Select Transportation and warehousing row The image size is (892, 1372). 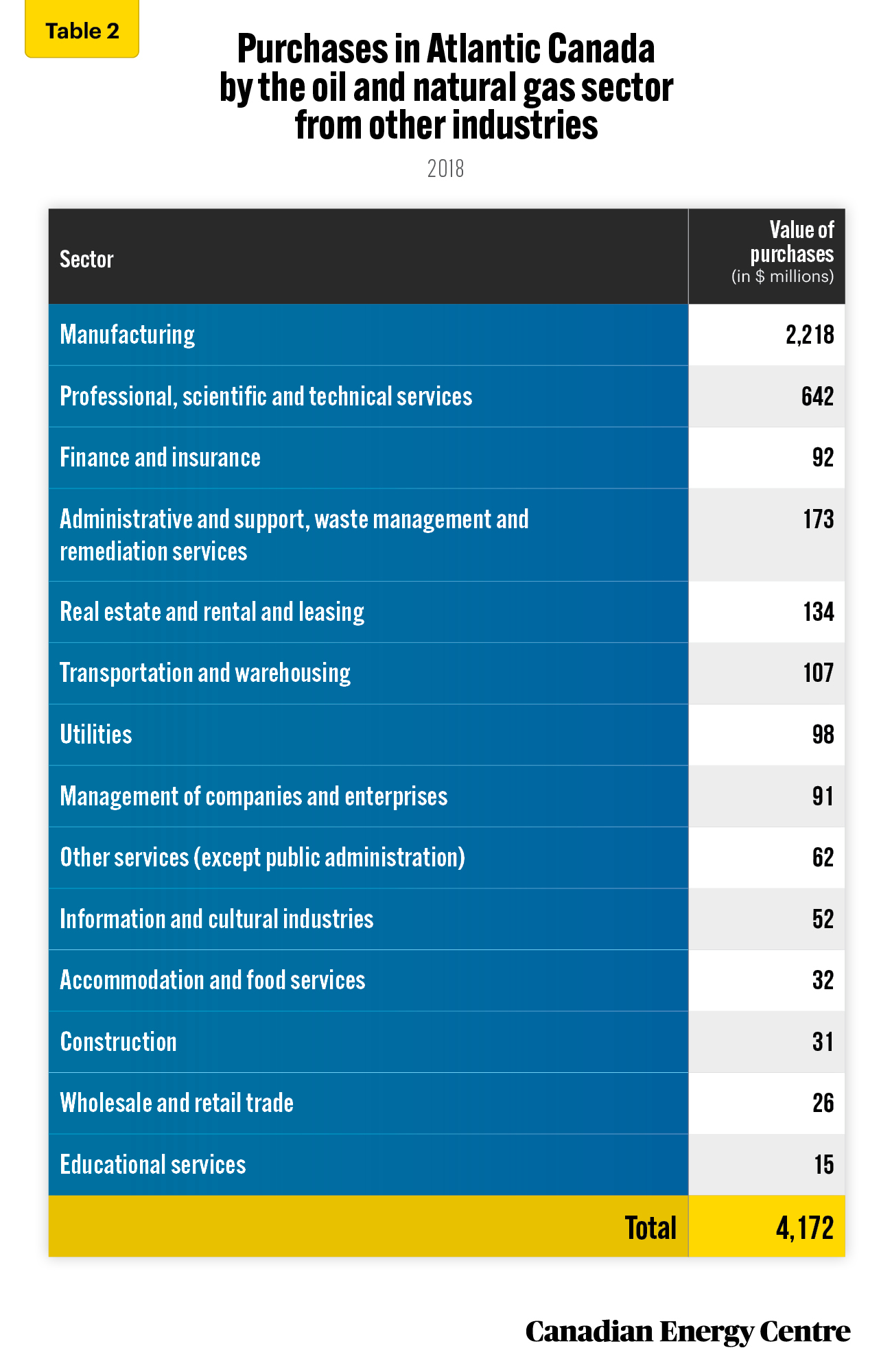[447, 674]
